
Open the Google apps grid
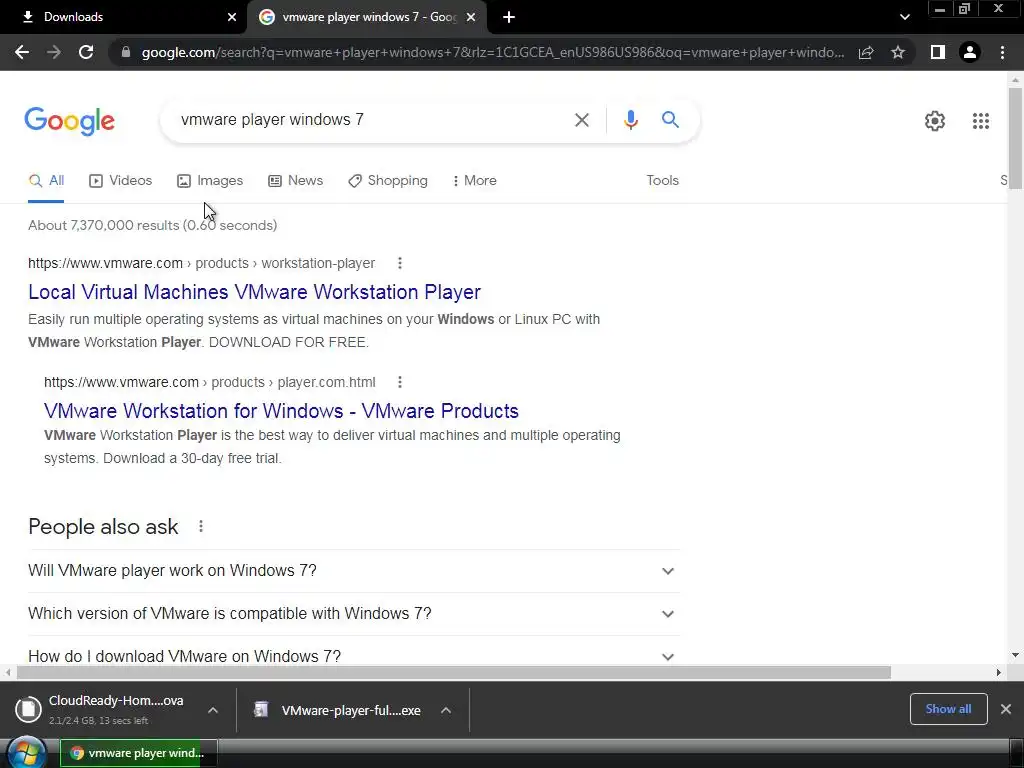981,121
